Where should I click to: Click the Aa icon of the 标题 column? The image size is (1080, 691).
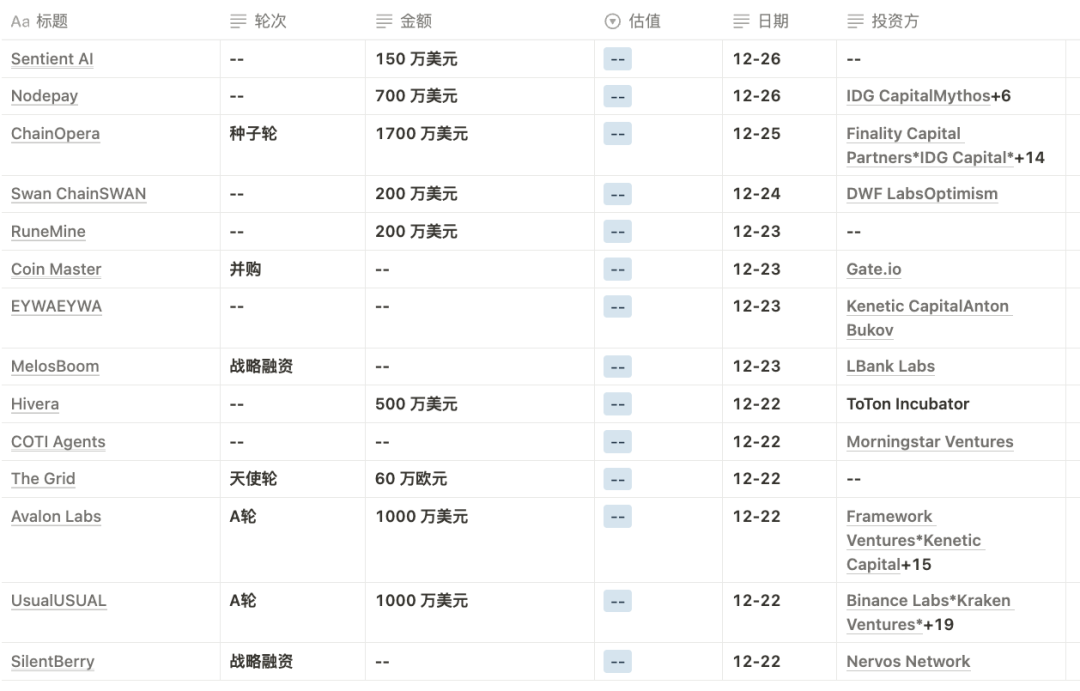point(20,21)
